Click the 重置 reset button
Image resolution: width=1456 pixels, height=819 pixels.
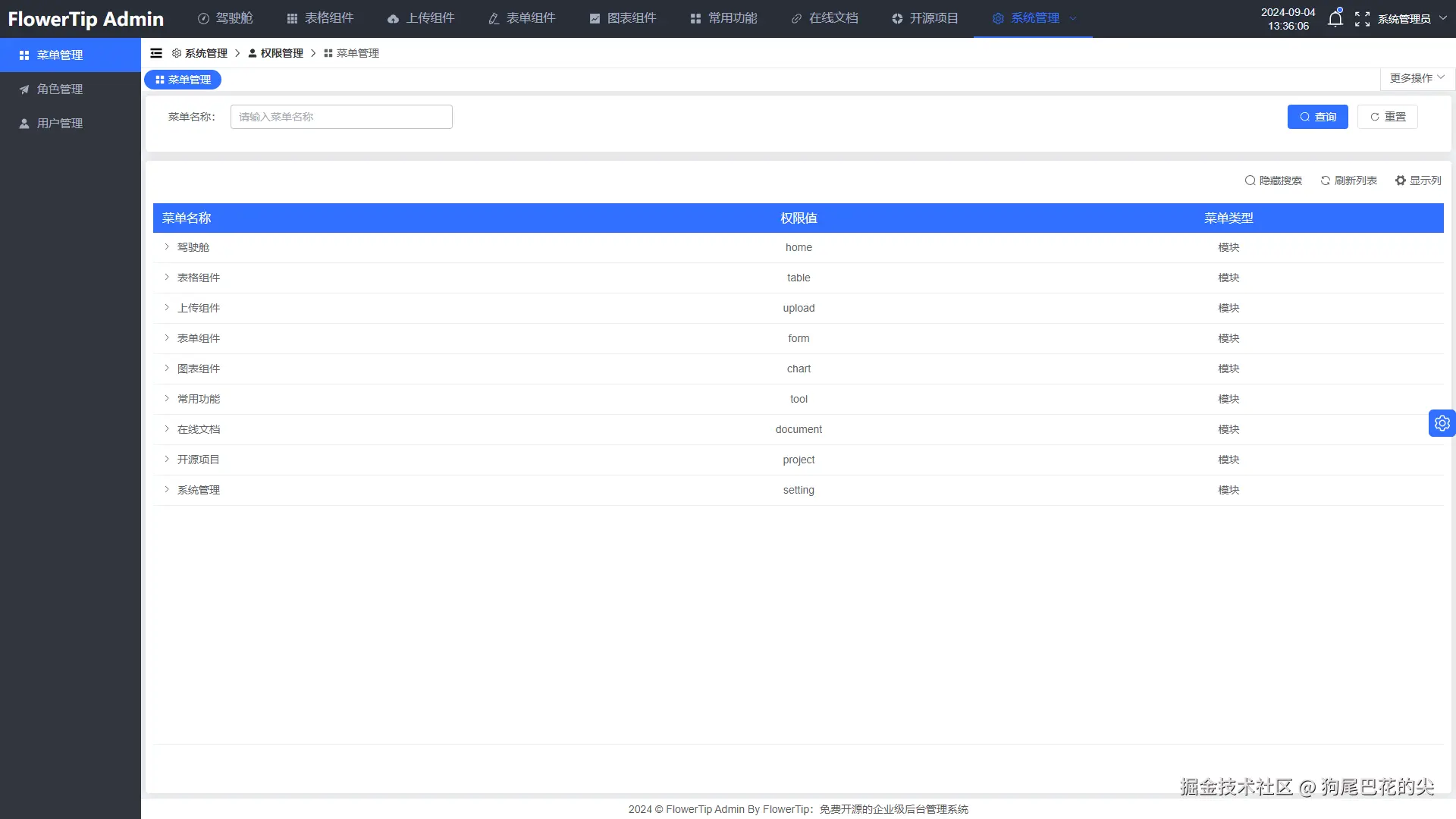[x=1387, y=117]
